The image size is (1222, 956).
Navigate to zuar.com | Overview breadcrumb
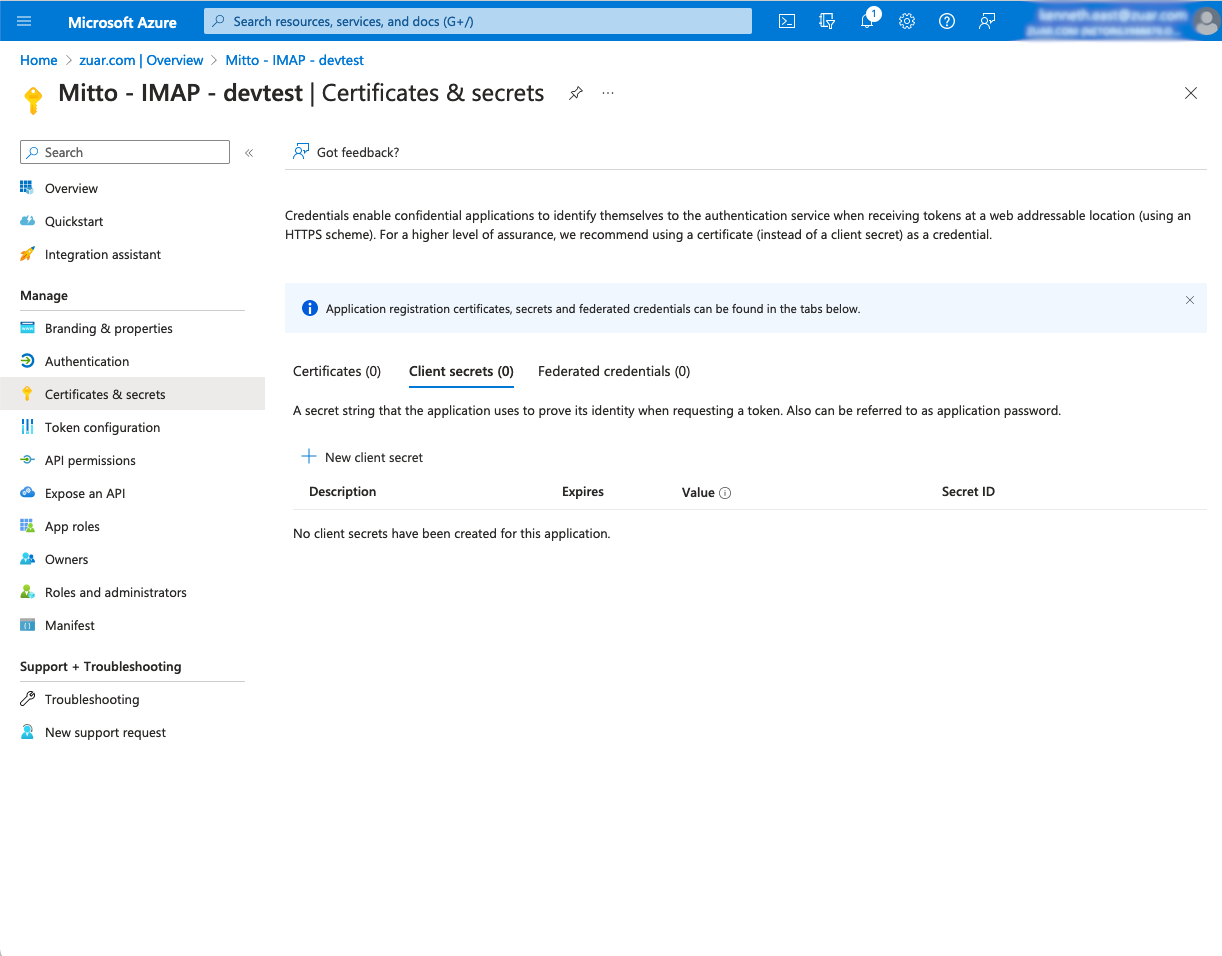[x=141, y=60]
